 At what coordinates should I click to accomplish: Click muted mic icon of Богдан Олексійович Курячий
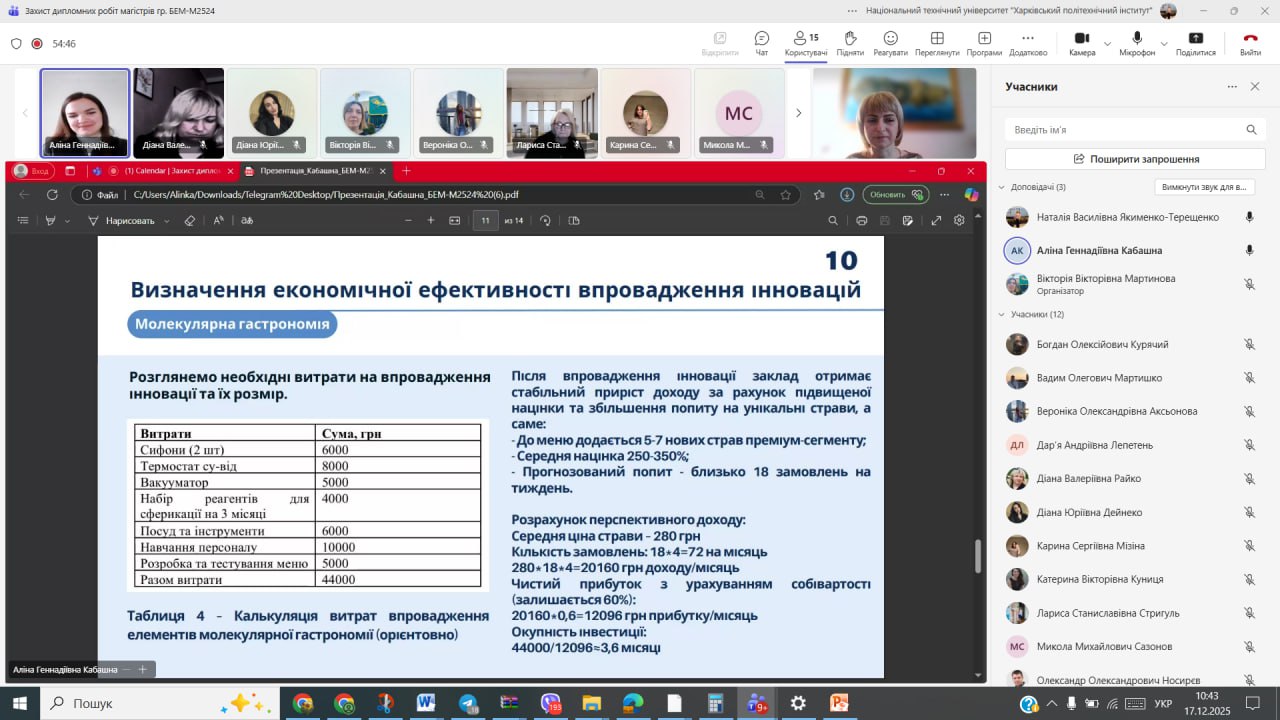[x=1249, y=344]
